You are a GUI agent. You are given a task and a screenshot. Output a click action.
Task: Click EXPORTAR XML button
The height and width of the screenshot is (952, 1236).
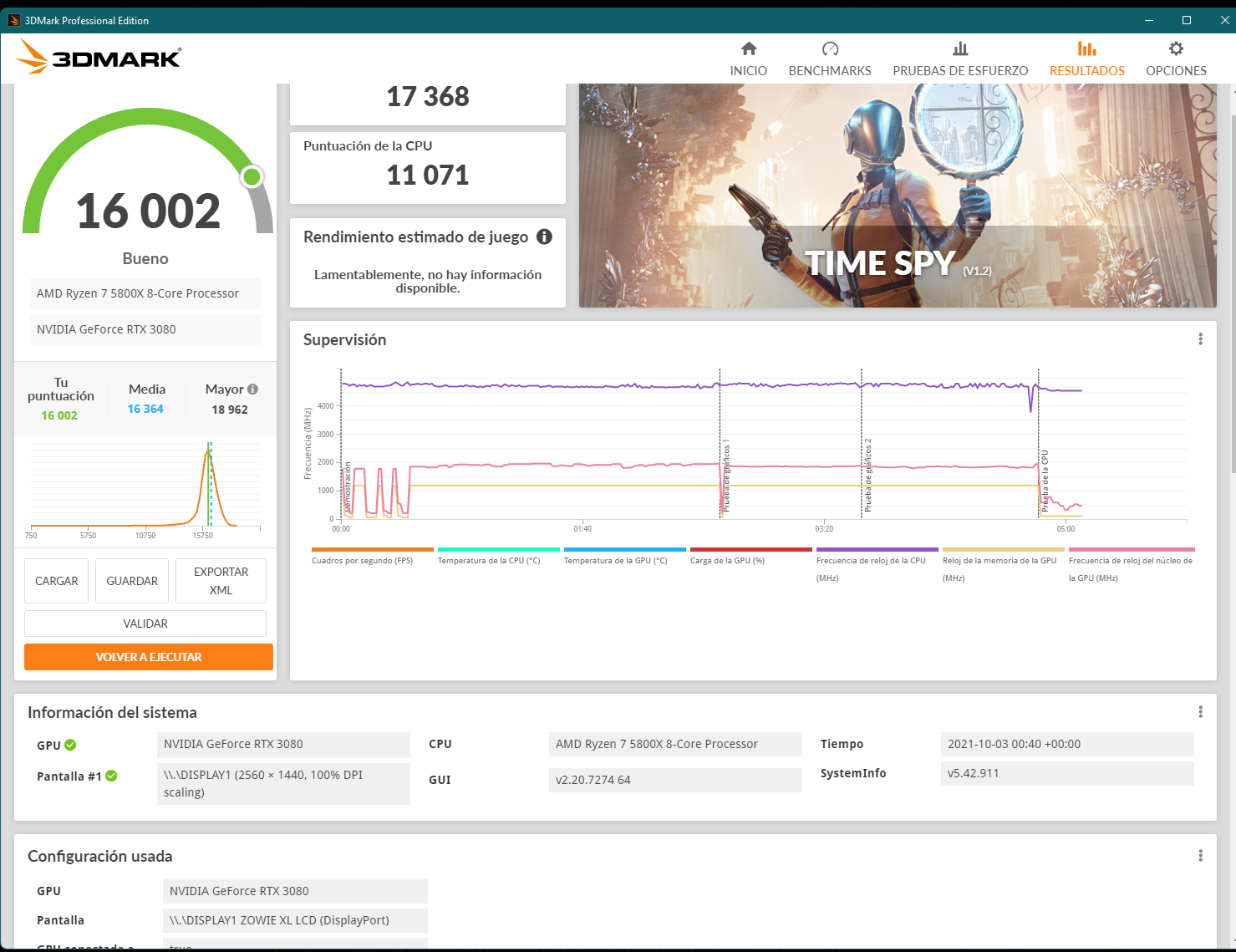tap(221, 581)
